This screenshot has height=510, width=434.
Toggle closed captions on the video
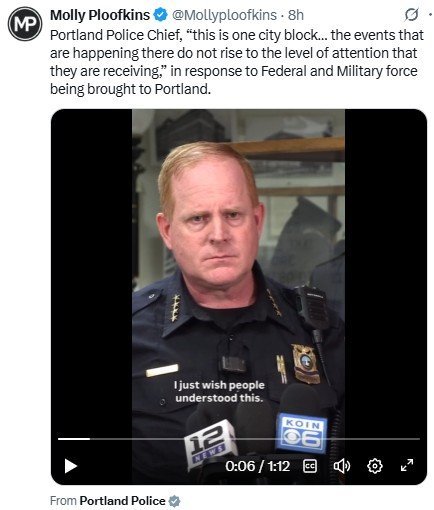[x=310, y=466]
